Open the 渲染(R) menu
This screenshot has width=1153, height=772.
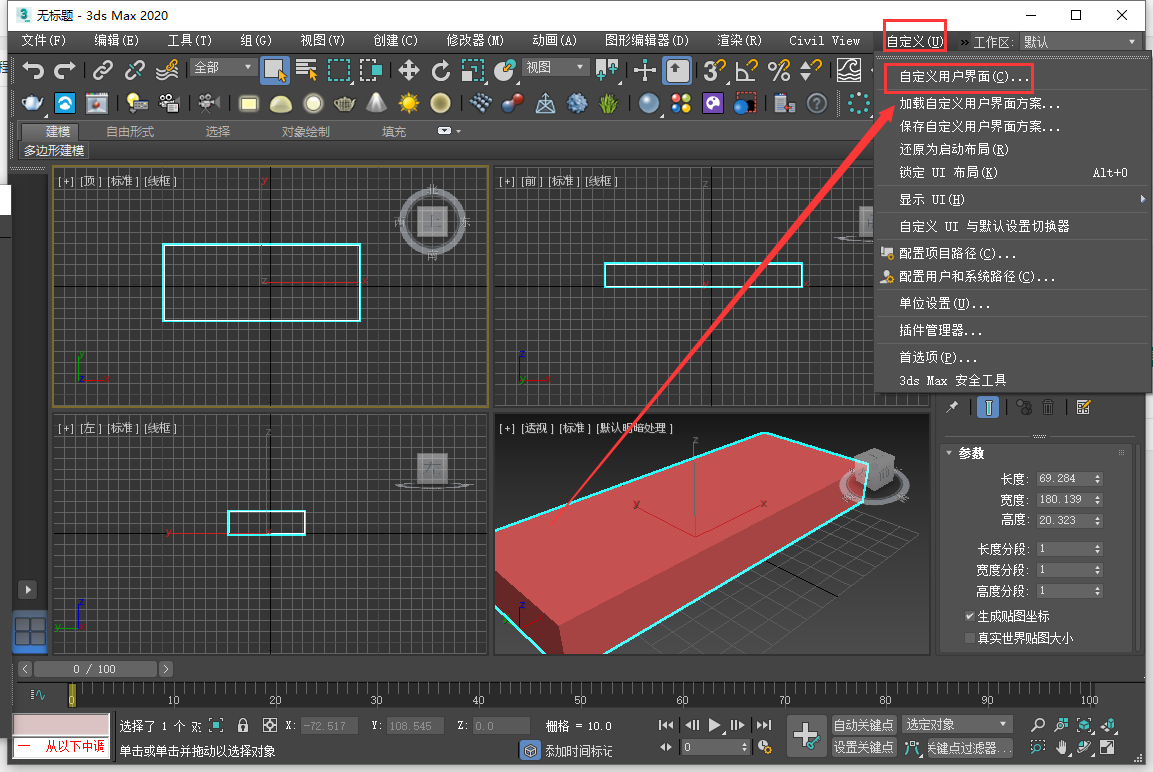[x=739, y=40]
